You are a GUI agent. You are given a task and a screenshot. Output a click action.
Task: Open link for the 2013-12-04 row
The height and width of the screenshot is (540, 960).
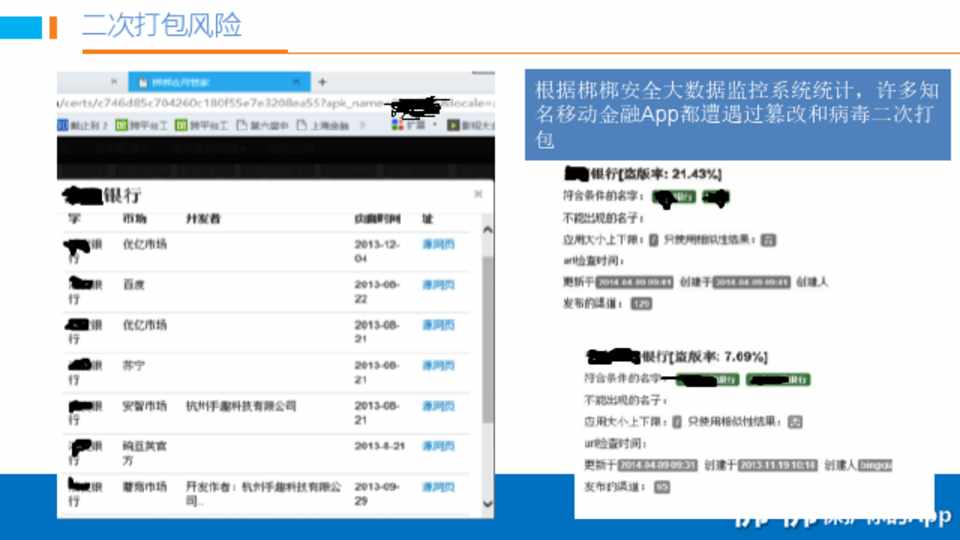[438, 244]
